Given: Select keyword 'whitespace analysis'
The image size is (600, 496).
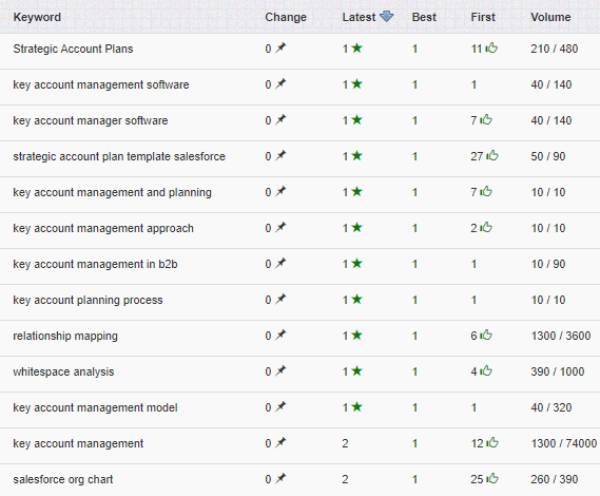Looking at the screenshot, I should pos(64,372).
